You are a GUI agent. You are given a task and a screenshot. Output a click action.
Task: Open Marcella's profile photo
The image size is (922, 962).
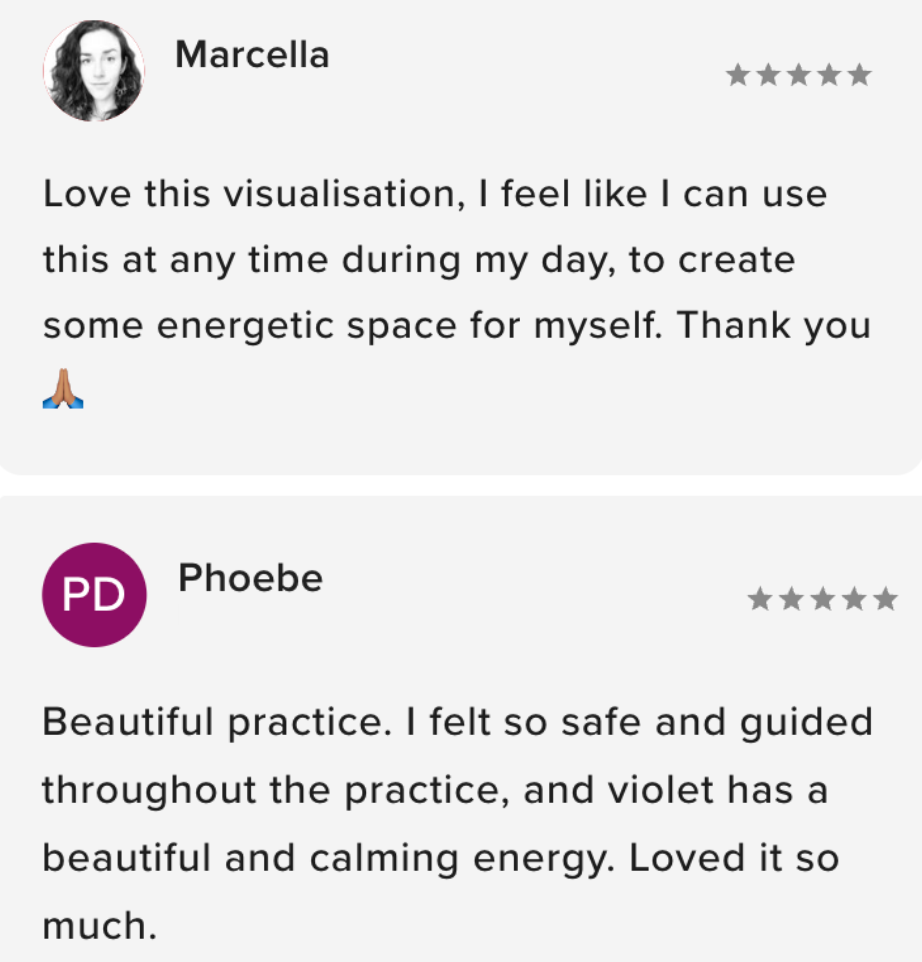[x=93, y=70]
